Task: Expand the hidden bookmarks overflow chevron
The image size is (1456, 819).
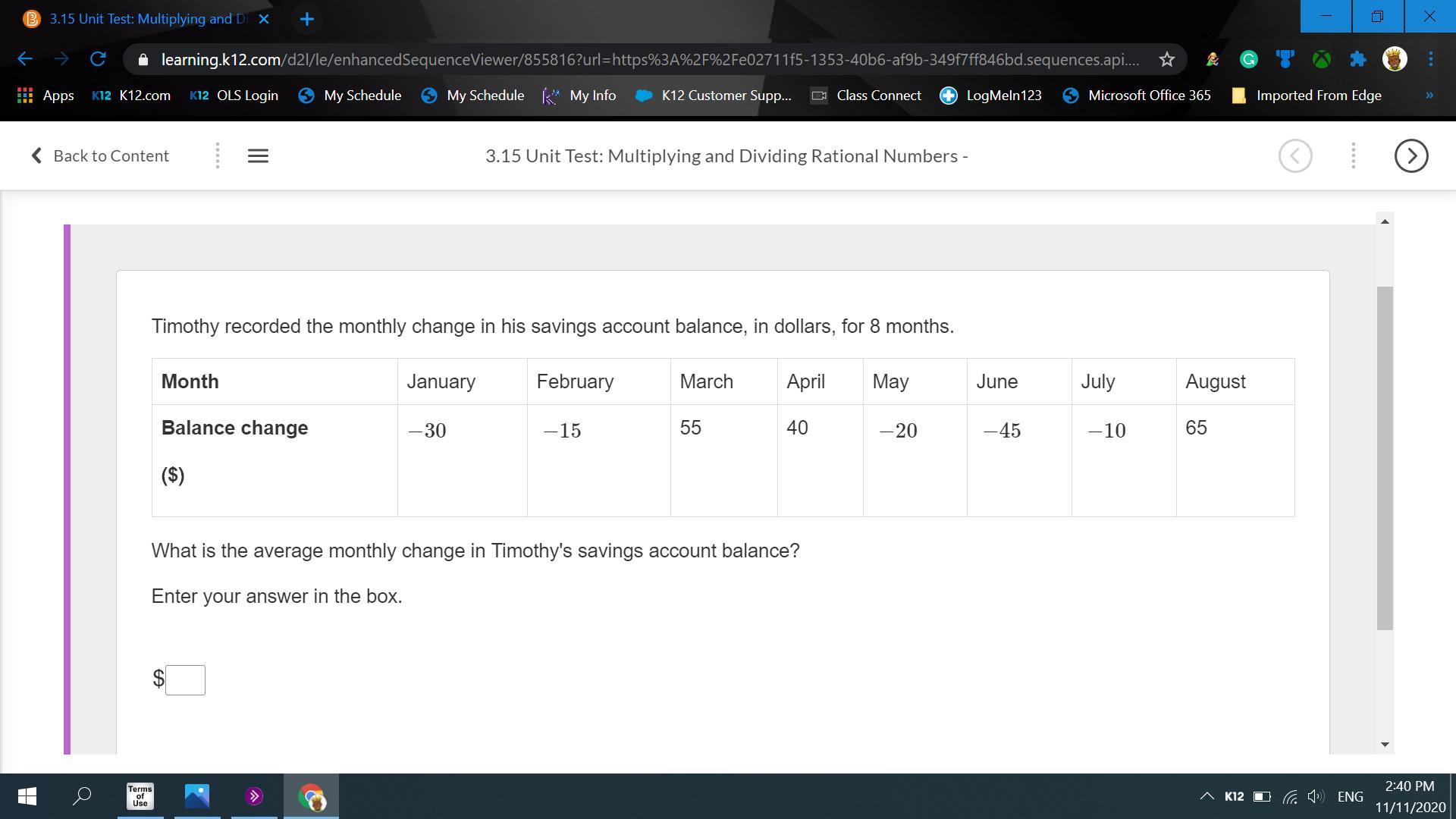Action: (1429, 96)
